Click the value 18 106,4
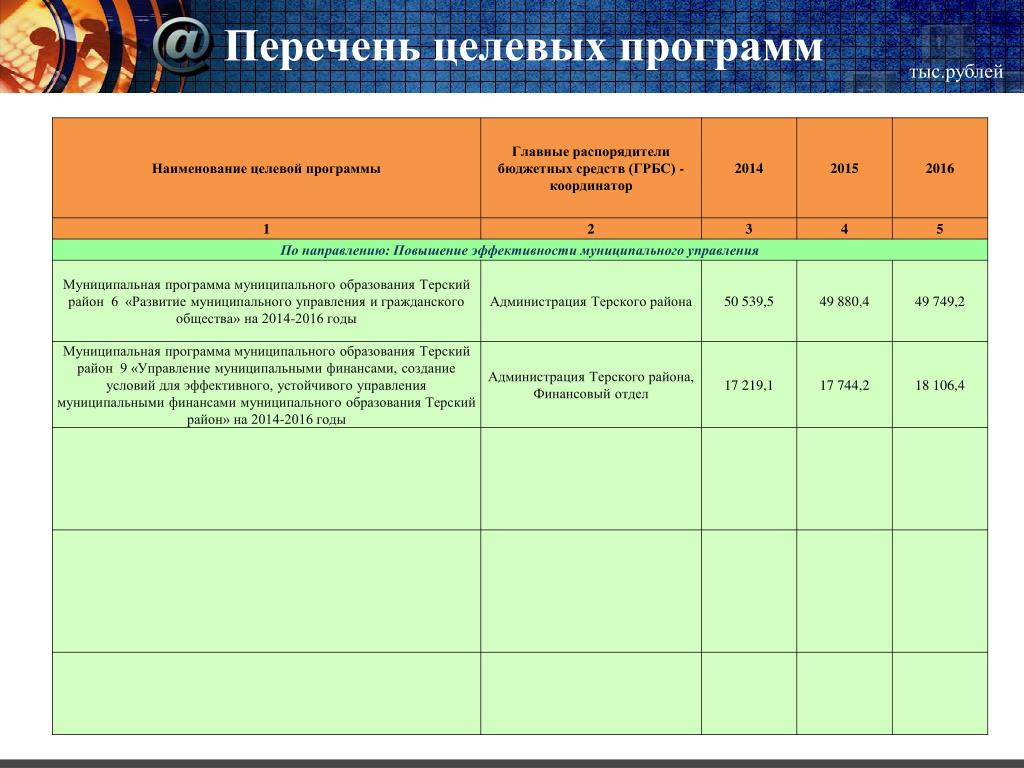1024x768 pixels. tap(940, 385)
